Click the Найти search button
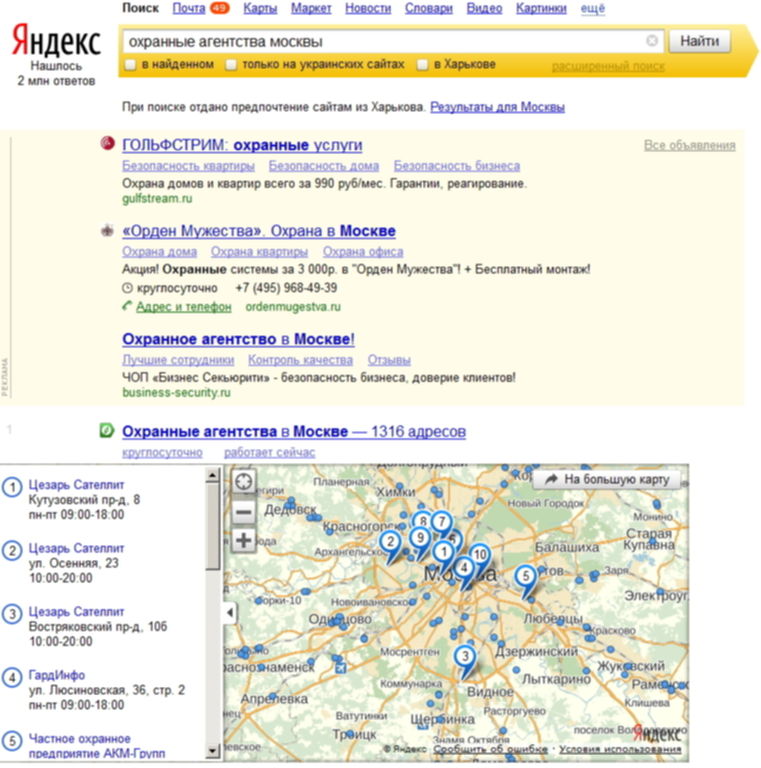The height and width of the screenshot is (768, 761). pyautogui.click(x=699, y=41)
